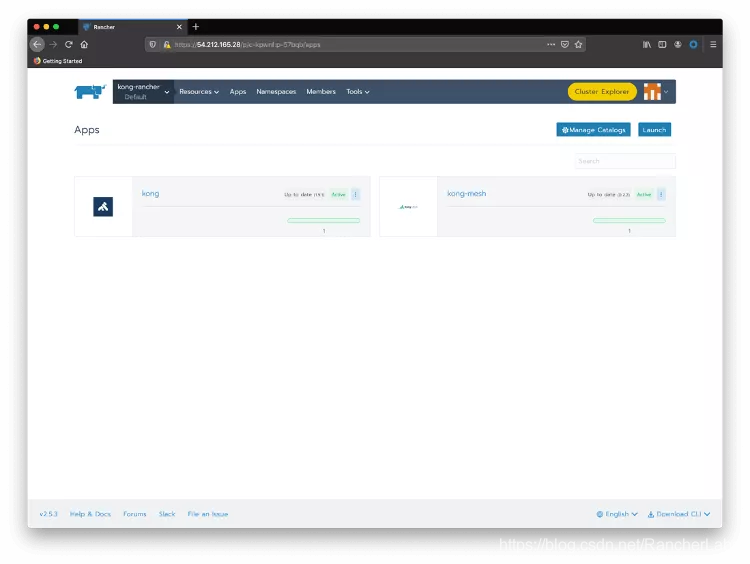Open the kong-rancher Default project selector
The width and height of the screenshot is (750, 564).
click(x=143, y=91)
